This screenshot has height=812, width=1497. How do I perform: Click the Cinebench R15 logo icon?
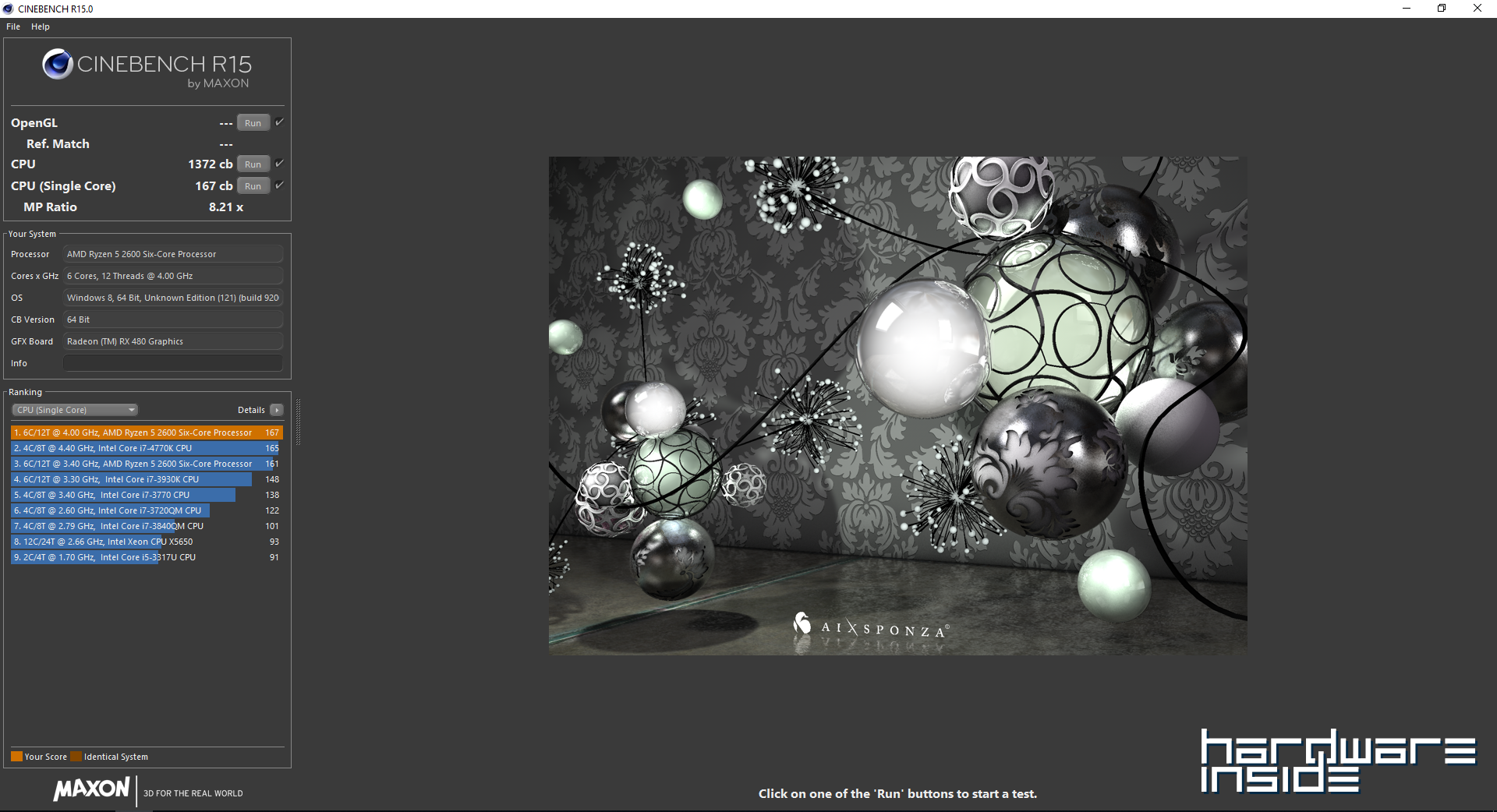tap(58, 64)
